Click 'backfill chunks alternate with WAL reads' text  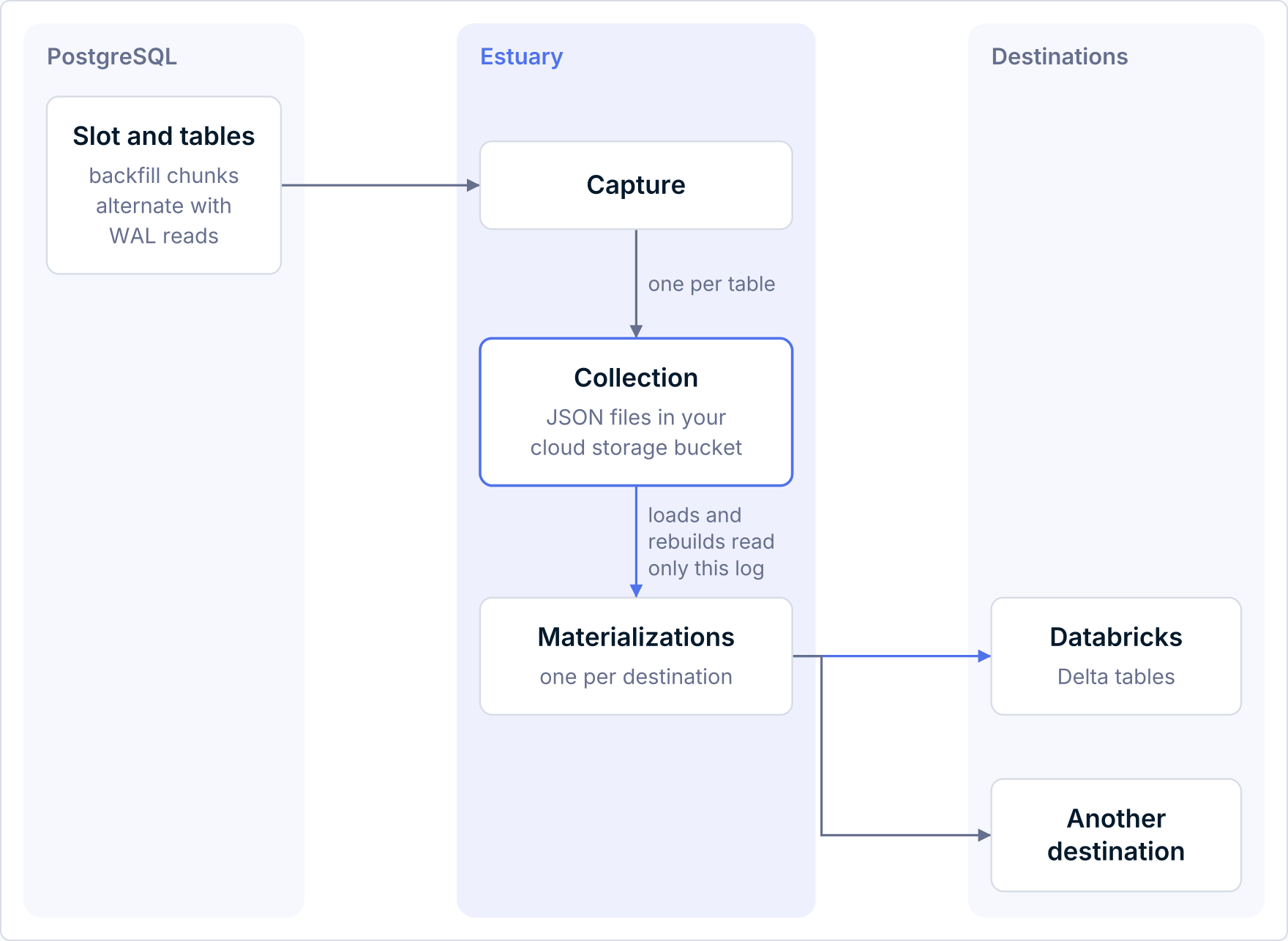[164, 206]
